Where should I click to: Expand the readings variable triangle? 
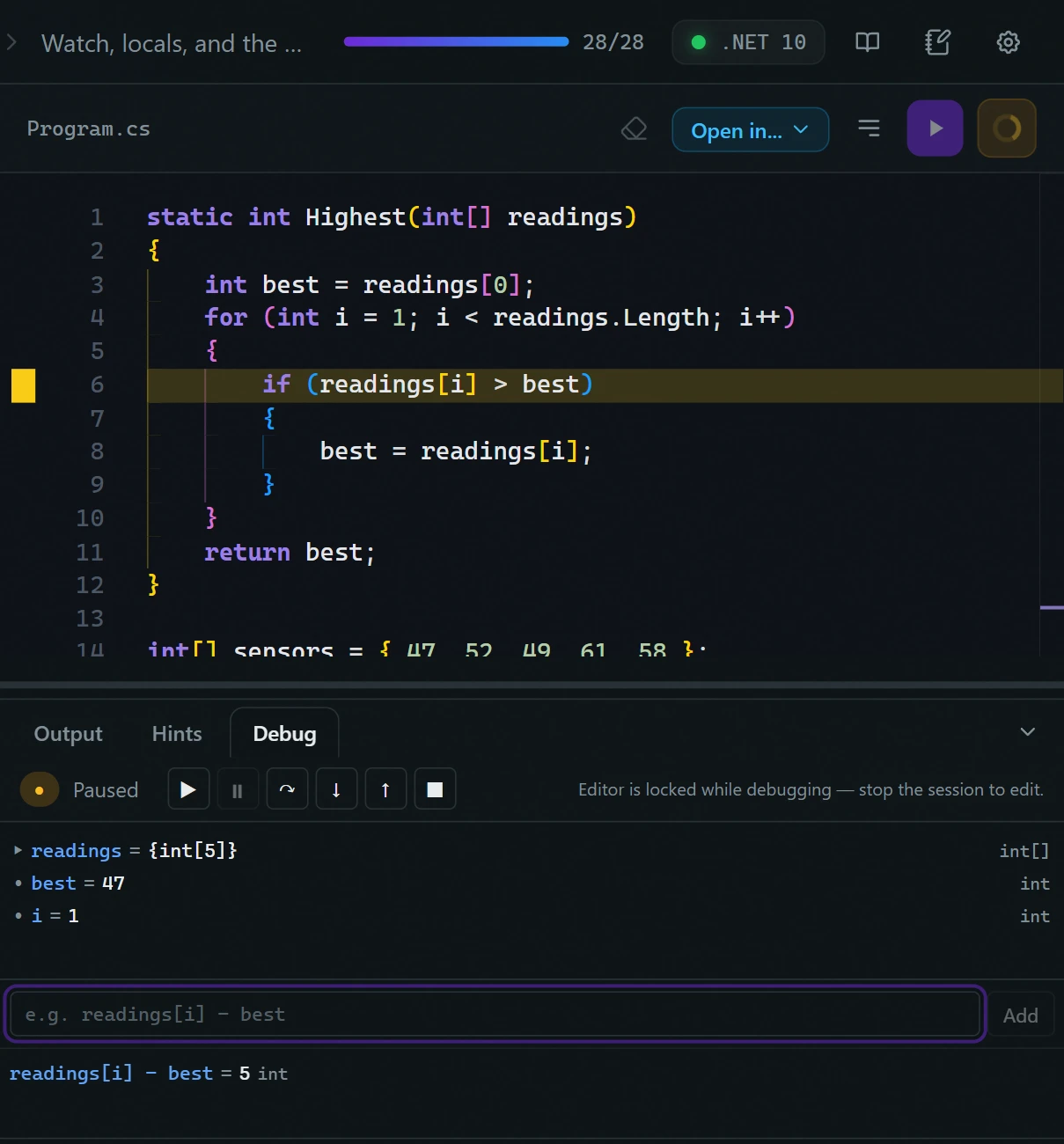[x=18, y=850]
